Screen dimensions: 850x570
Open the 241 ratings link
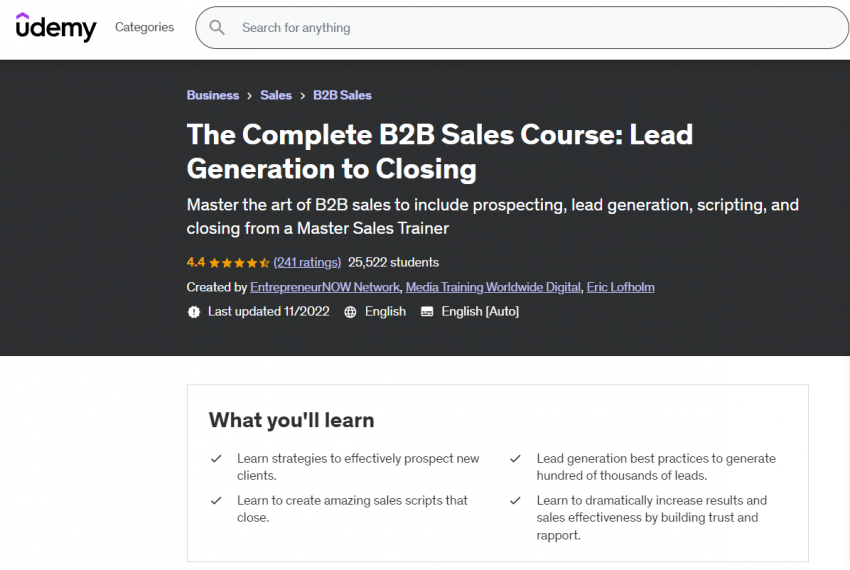click(x=307, y=262)
